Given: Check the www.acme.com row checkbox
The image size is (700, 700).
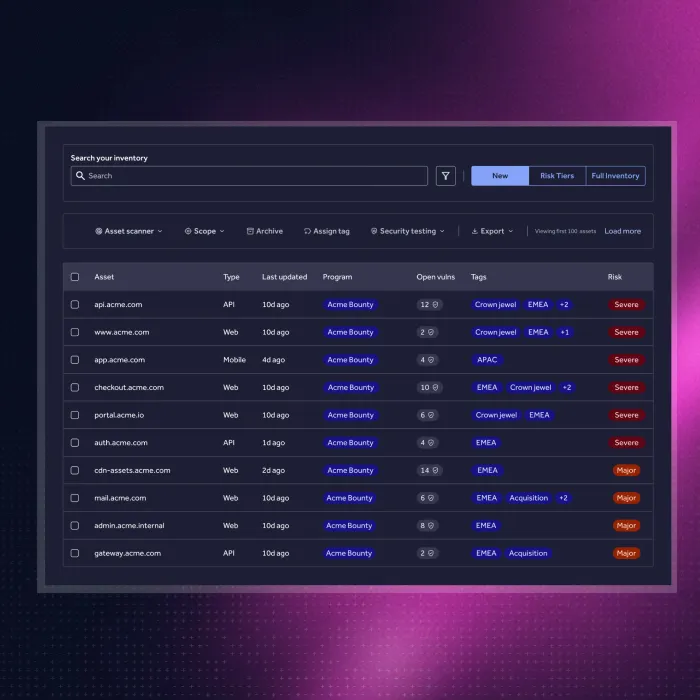Looking at the screenshot, I should [x=75, y=332].
